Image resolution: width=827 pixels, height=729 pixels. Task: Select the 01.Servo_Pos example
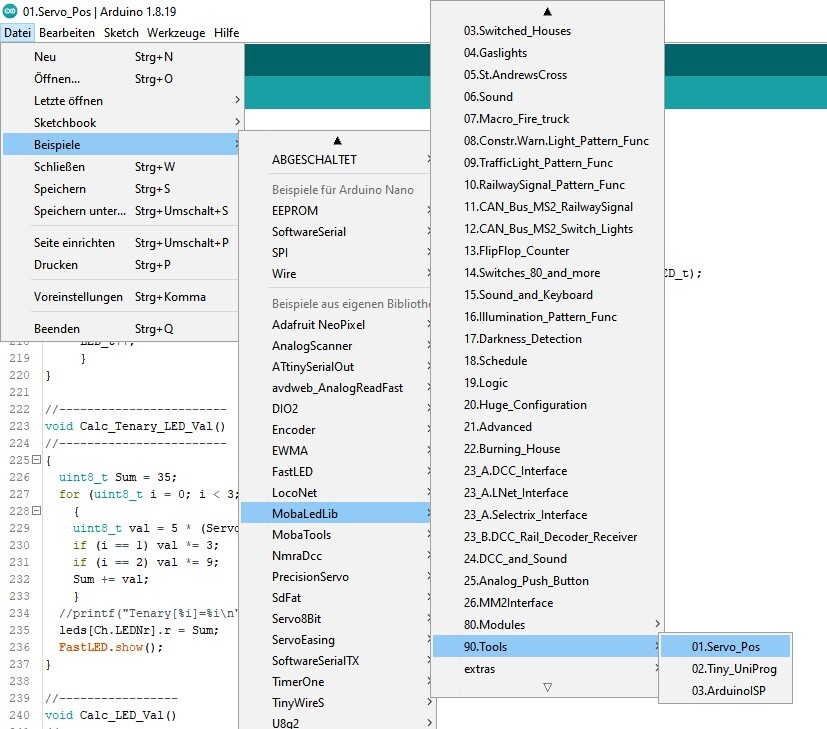pos(725,647)
